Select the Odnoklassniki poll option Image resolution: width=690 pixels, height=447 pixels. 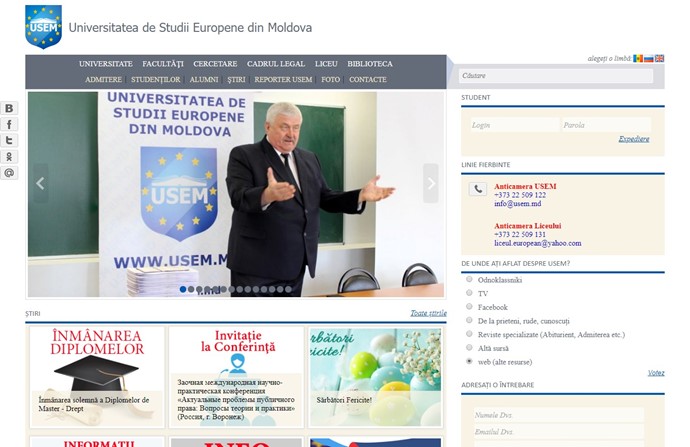coord(470,279)
